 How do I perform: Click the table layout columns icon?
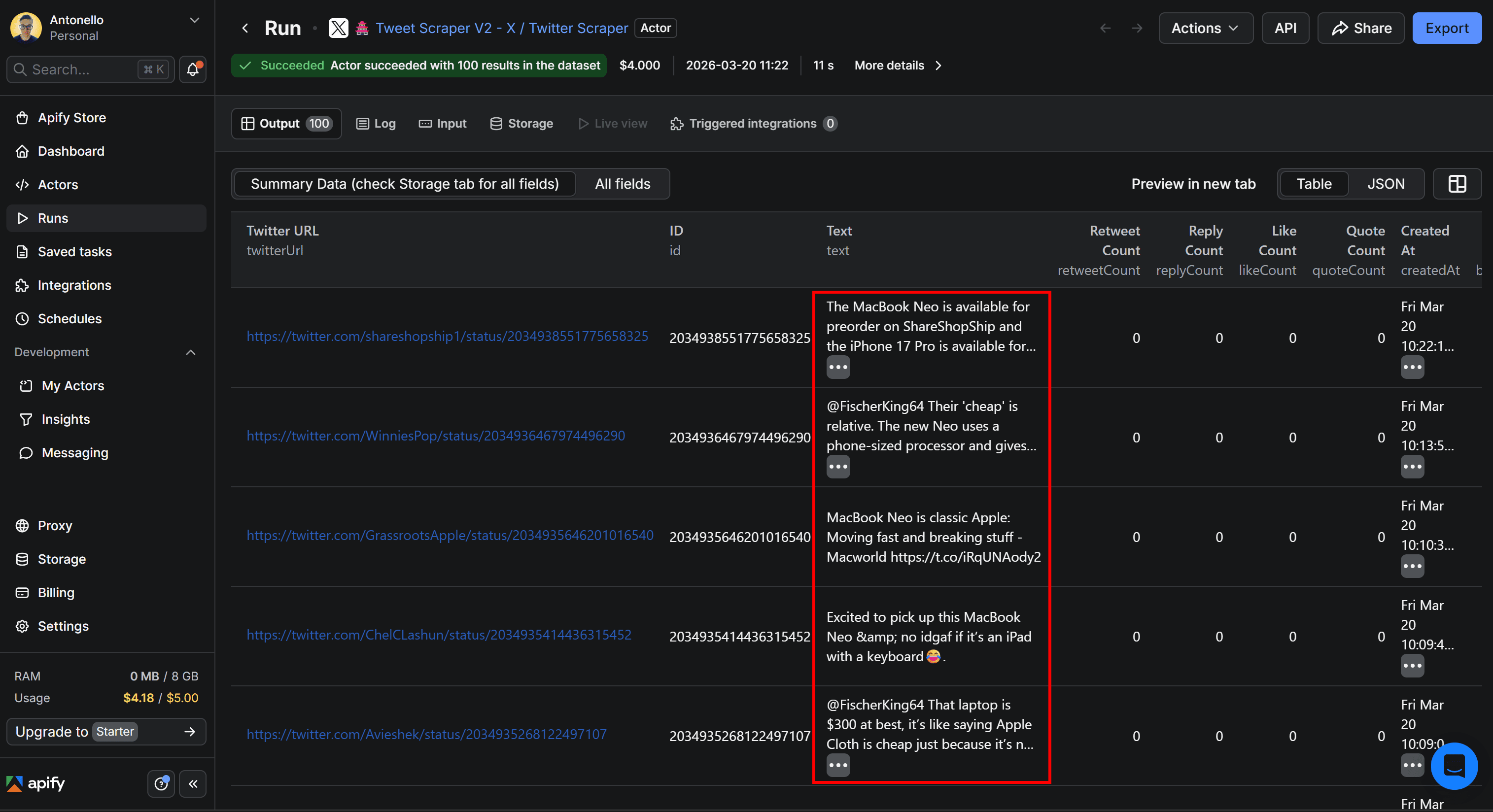click(1457, 184)
